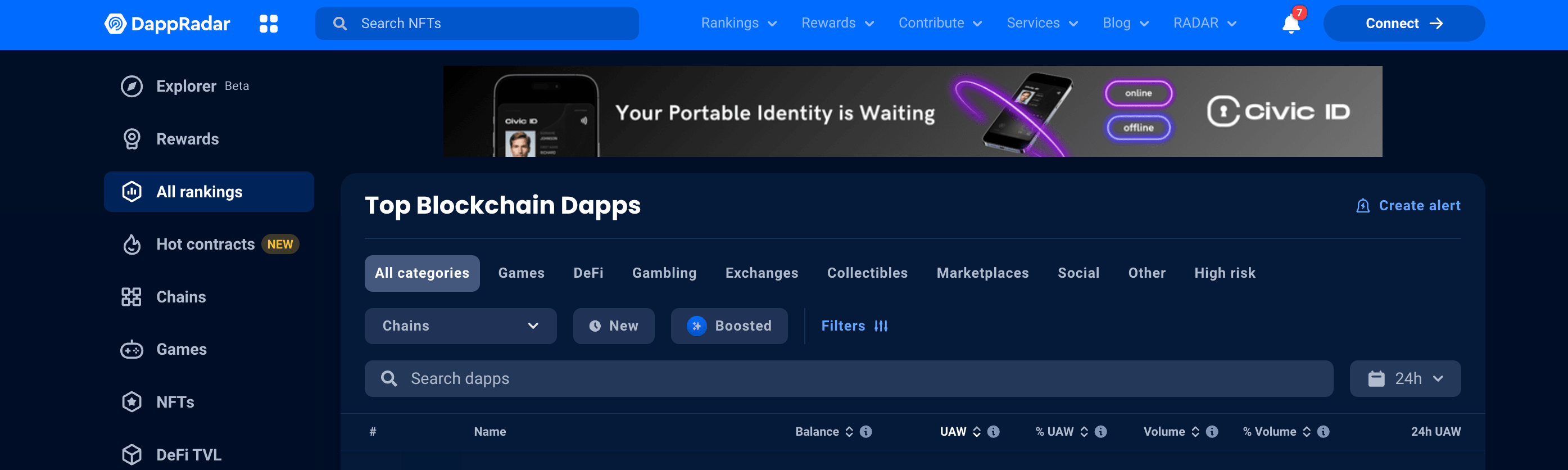Image resolution: width=1568 pixels, height=470 pixels.
Task: Select the Gambling category tab
Action: pos(664,273)
